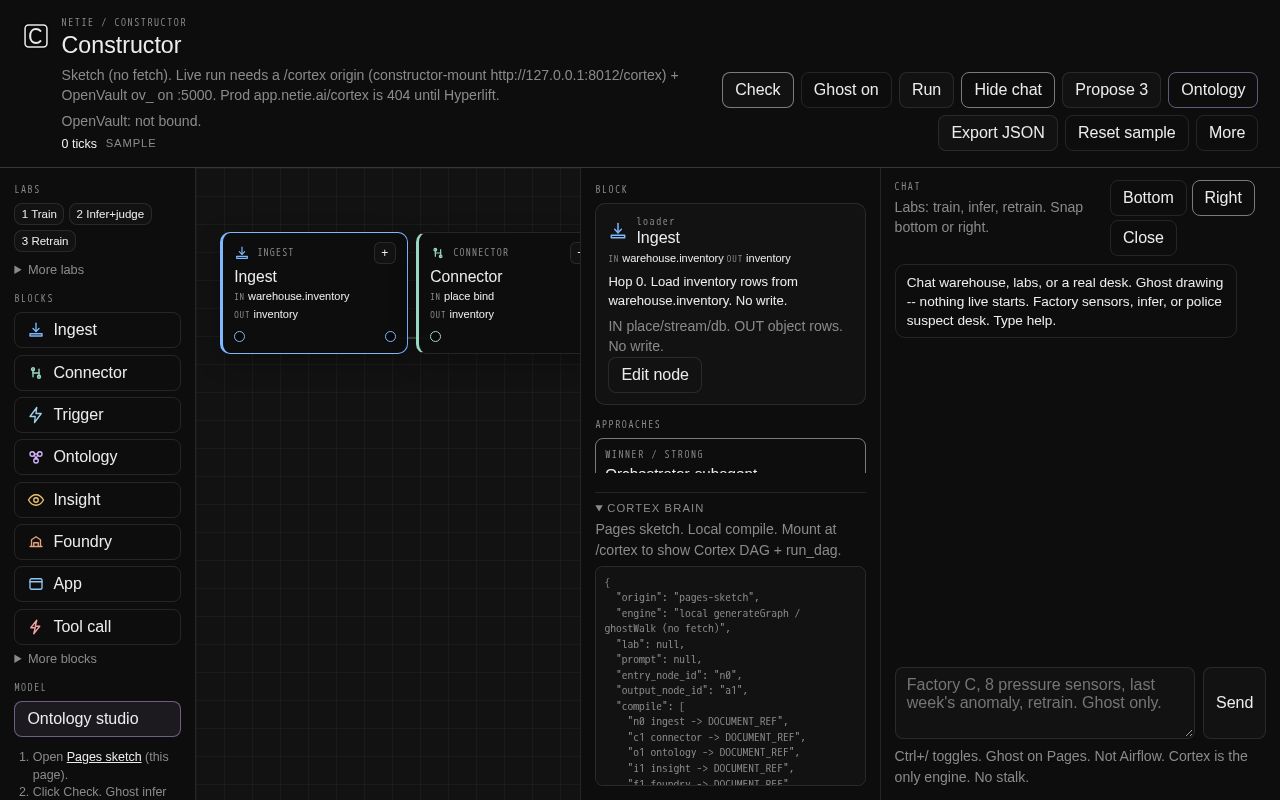The height and width of the screenshot is (800, 1280).
Task: Open the Pages sketch link
Action: (104, 757)
